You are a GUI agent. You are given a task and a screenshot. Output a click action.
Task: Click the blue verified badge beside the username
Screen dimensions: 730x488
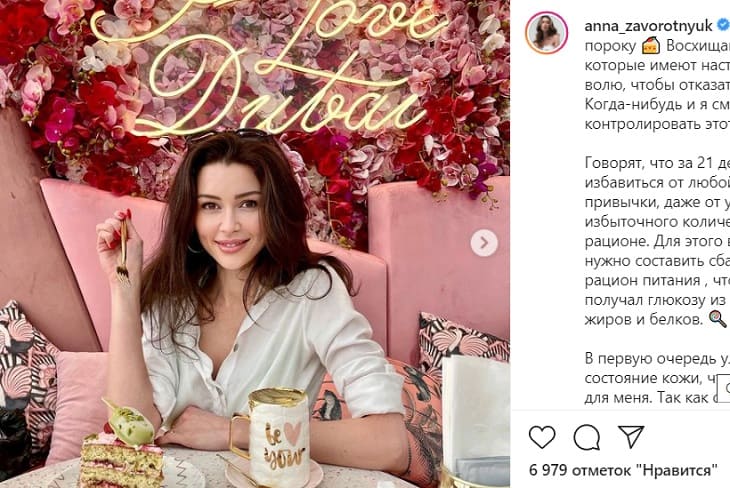(723, 25)
